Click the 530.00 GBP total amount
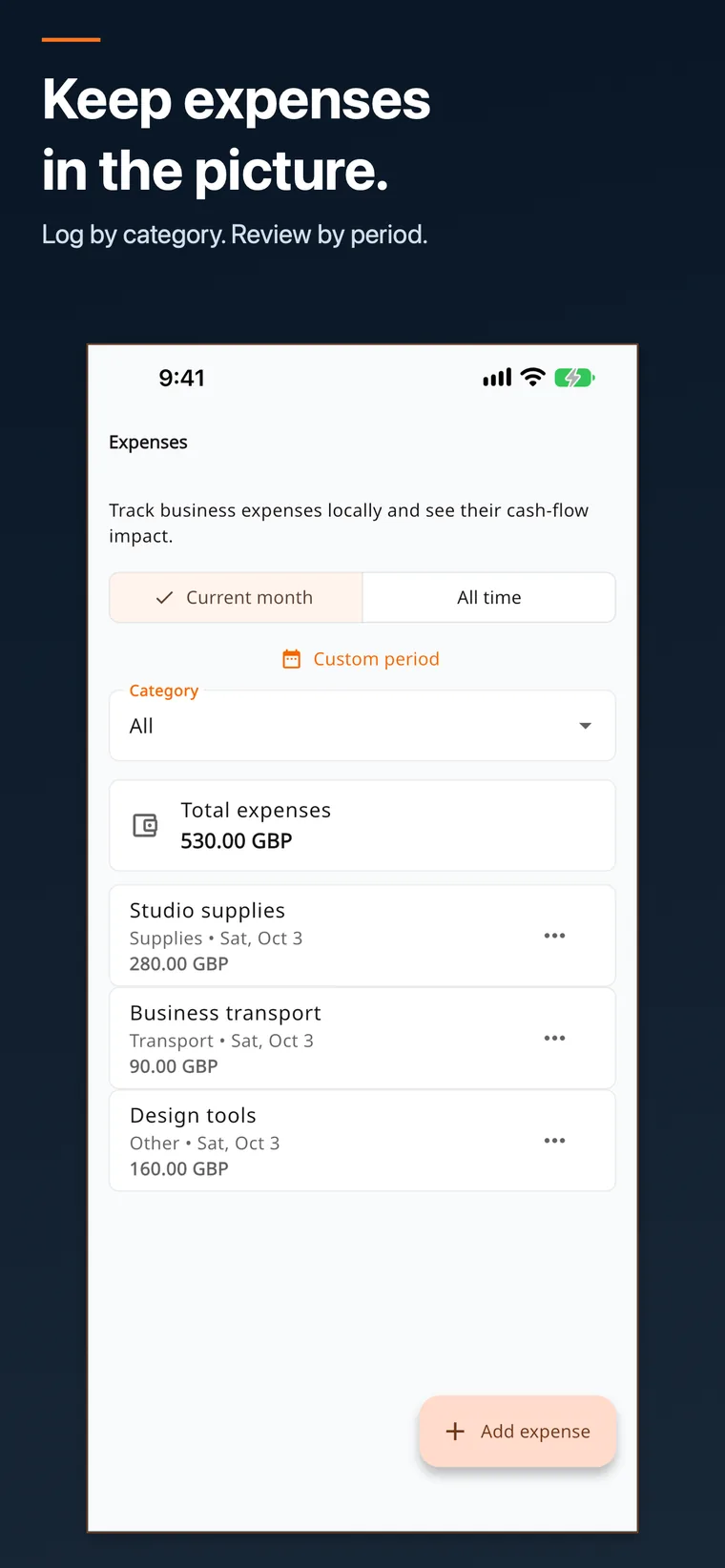Viewport: 725px width, 1568px height. click(x=237, y=841)
